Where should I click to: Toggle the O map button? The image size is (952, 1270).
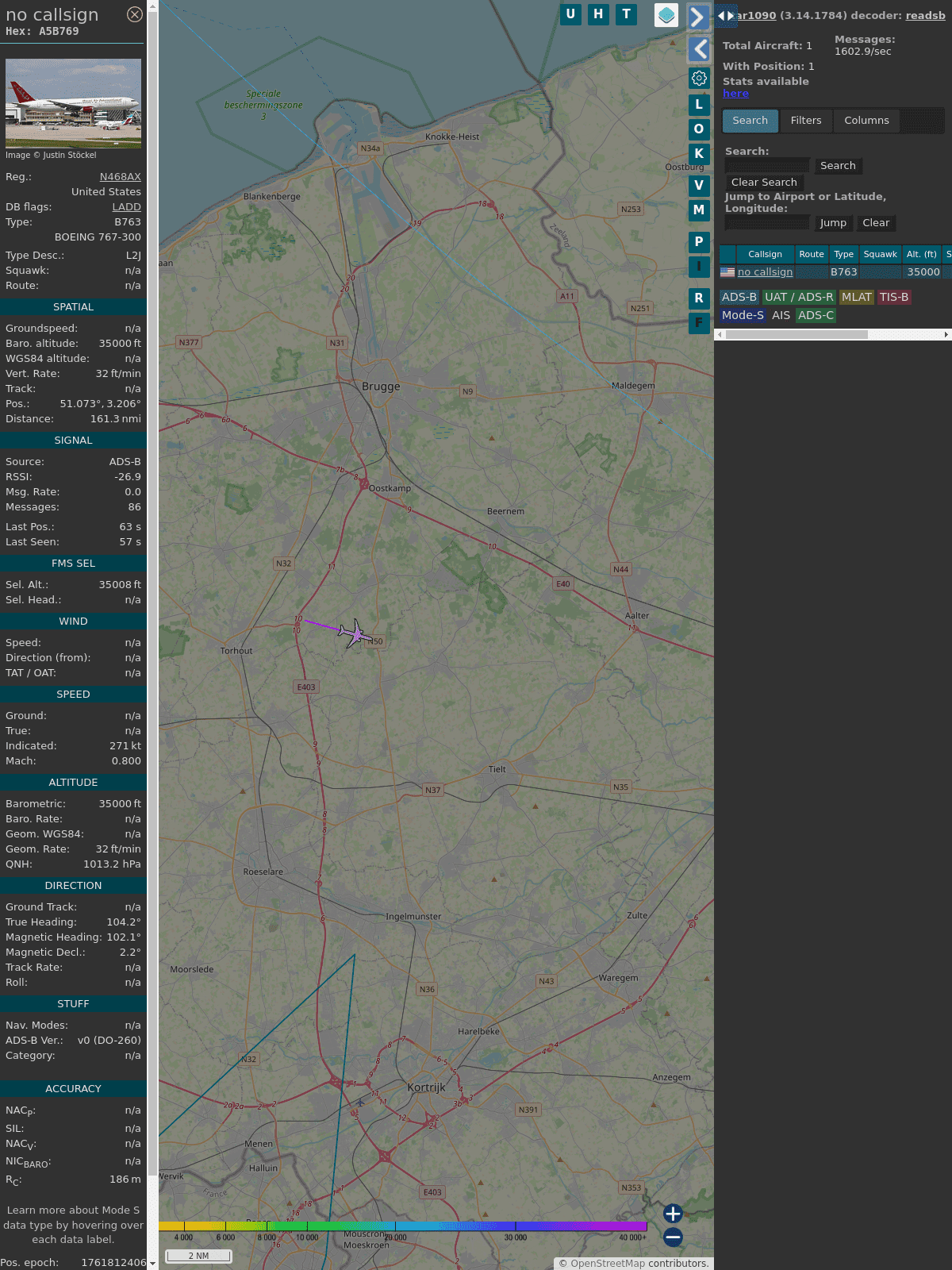(x=699, y=129)
